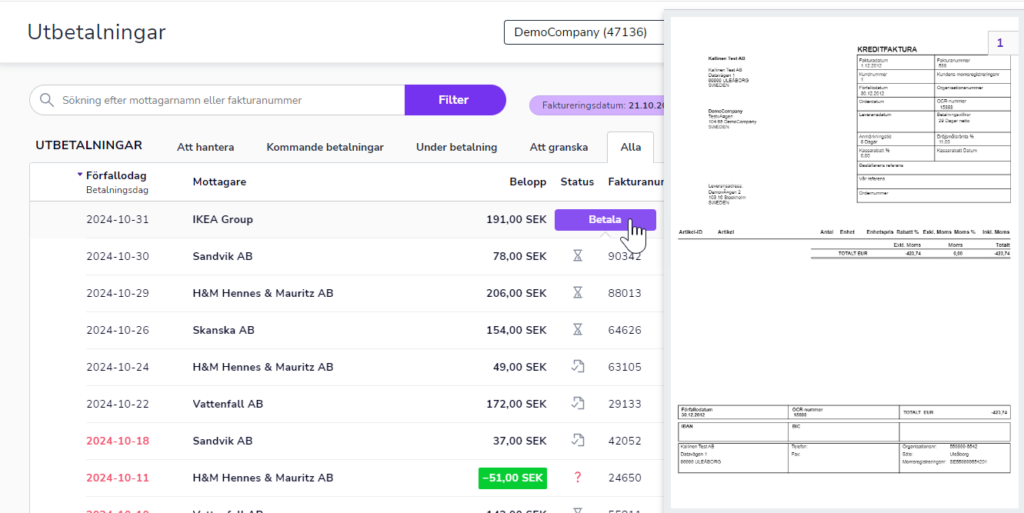Select the Alla tab
The height and width of the screenshot is (513, 1024).
coord(630,148)
